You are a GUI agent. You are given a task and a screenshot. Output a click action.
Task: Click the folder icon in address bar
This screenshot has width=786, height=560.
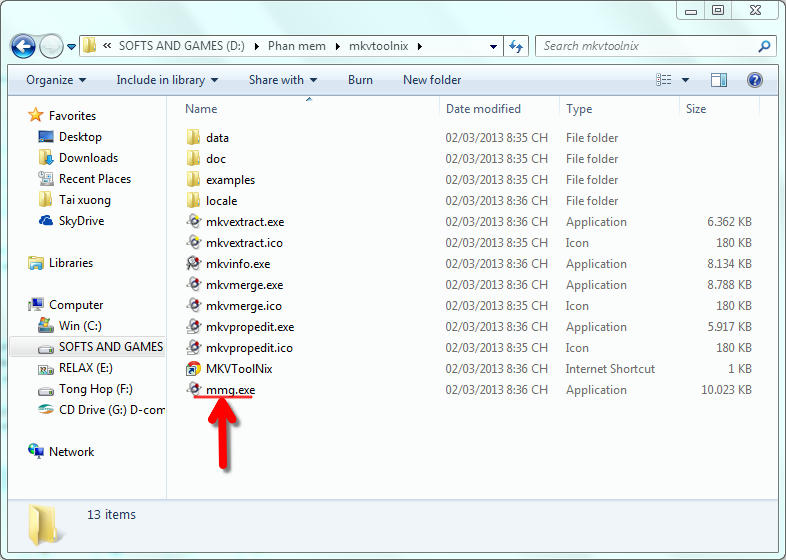tap(90, 46)
